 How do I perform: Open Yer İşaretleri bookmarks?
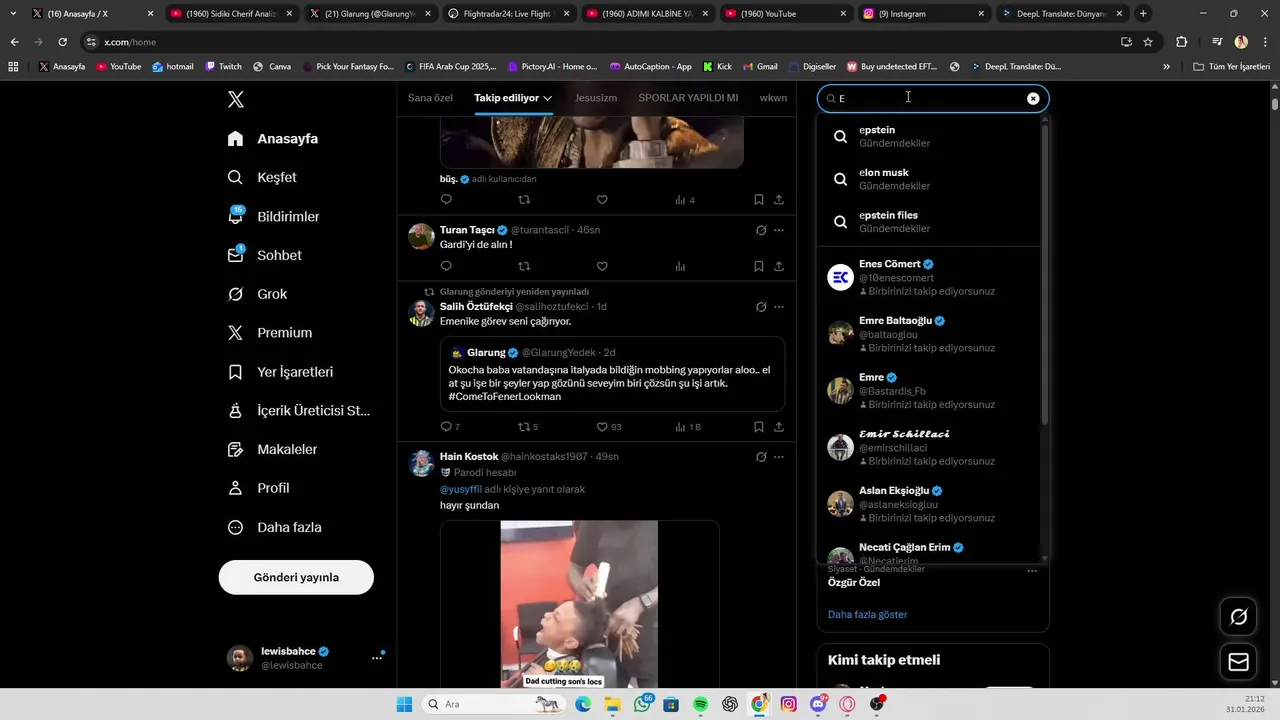pyautogui.click(x=280, y=372)
